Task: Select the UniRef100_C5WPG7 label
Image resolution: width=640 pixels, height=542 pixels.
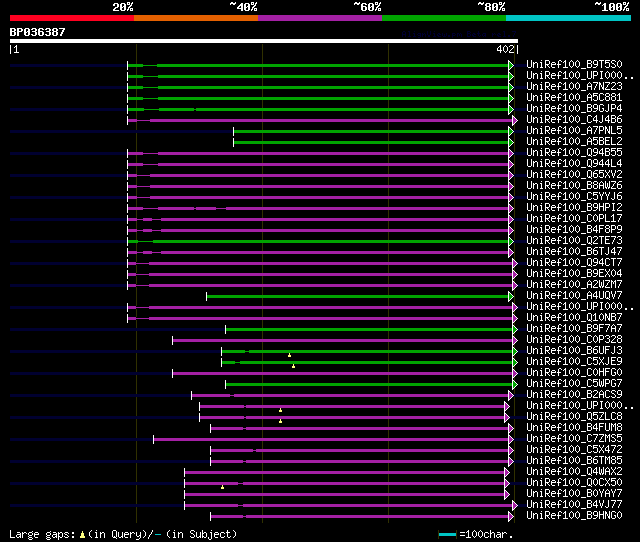Action: pyautogui.click(x=574, y=384)
